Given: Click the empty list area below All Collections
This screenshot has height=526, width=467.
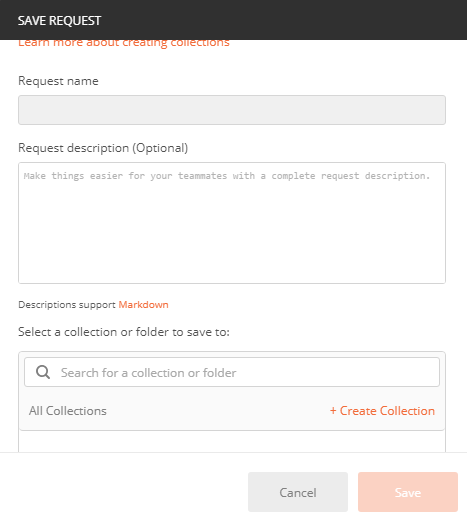Looking at the screenshot, I should (x=232, y=441).
